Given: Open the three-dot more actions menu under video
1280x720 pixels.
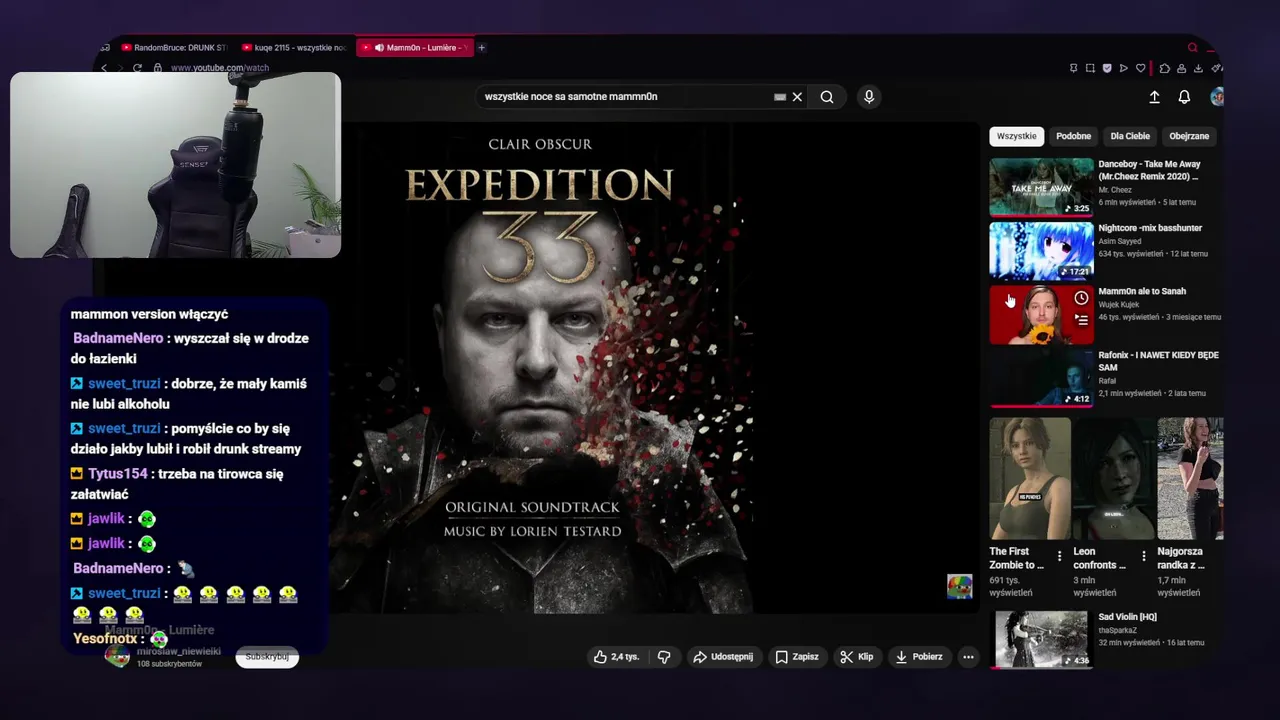Looking at the screenshot, I should click(968, 657).
